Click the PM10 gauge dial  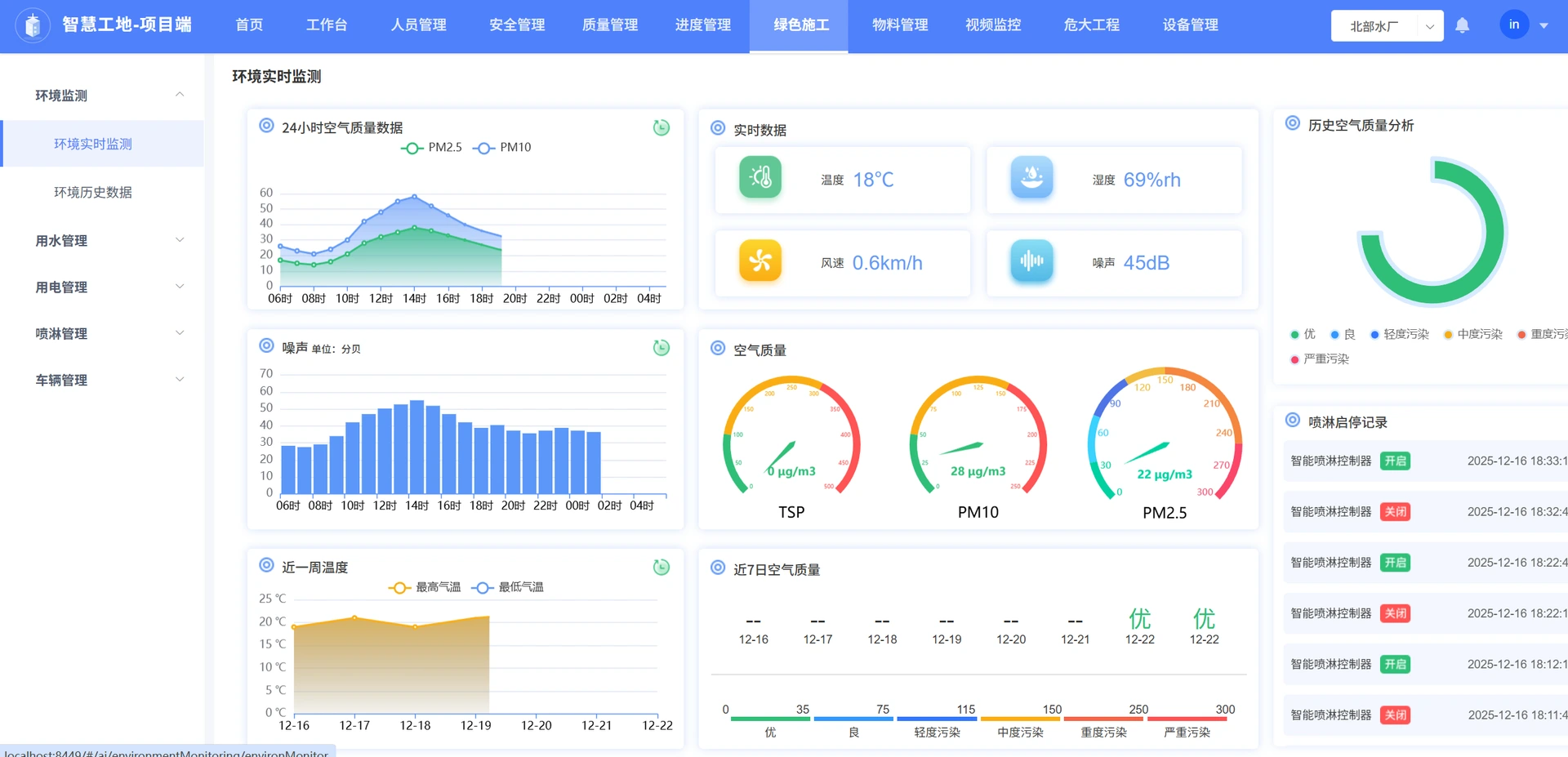pos(978,437)
